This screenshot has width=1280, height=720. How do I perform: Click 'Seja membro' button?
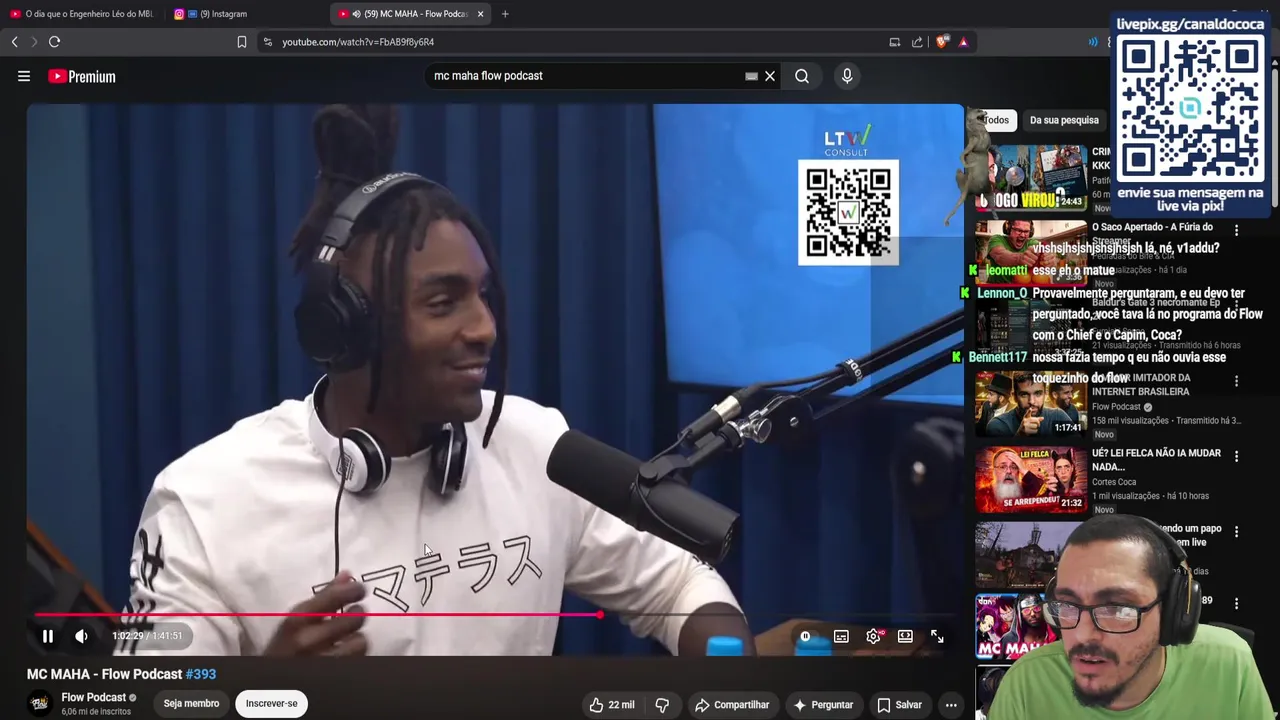pos(191,704)
